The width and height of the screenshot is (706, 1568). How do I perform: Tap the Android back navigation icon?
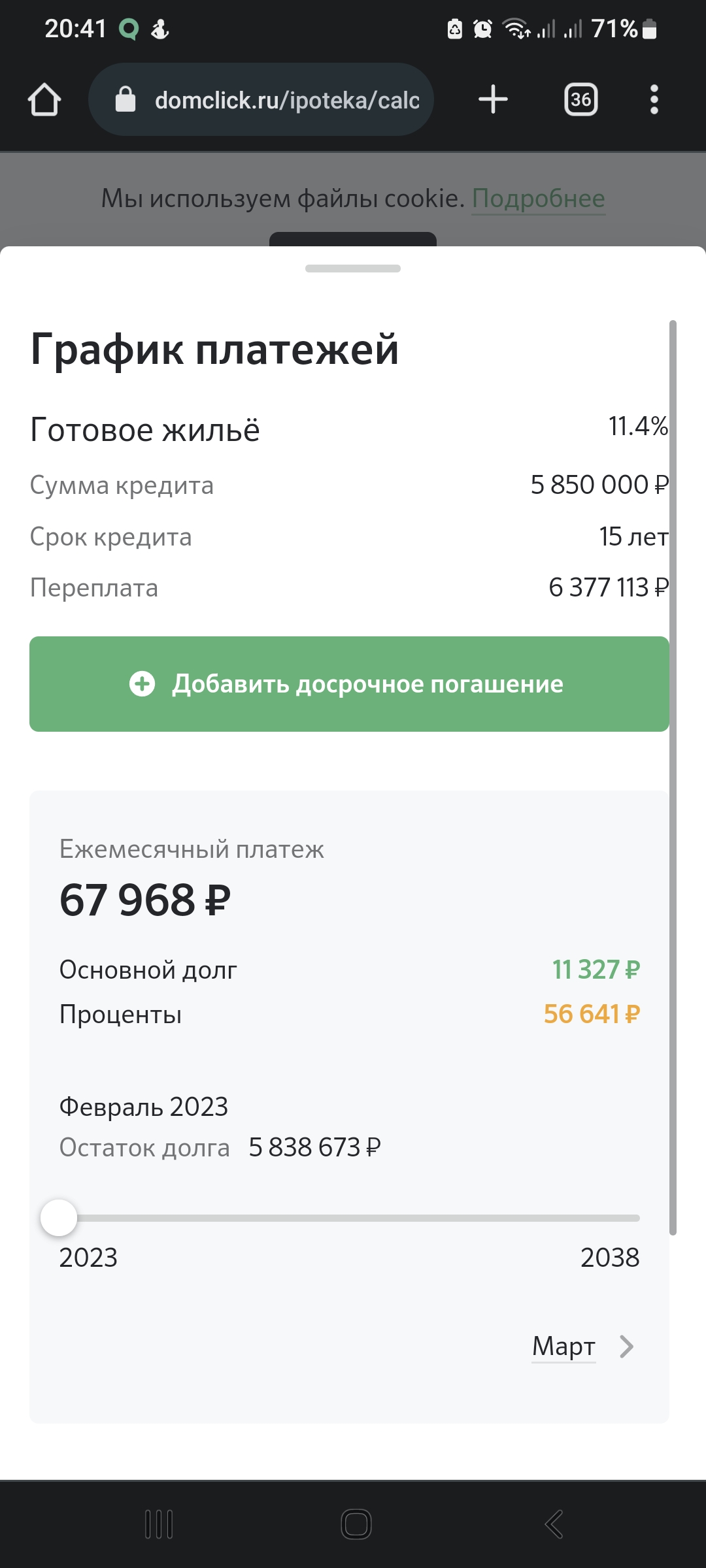tap(554, 1524)
